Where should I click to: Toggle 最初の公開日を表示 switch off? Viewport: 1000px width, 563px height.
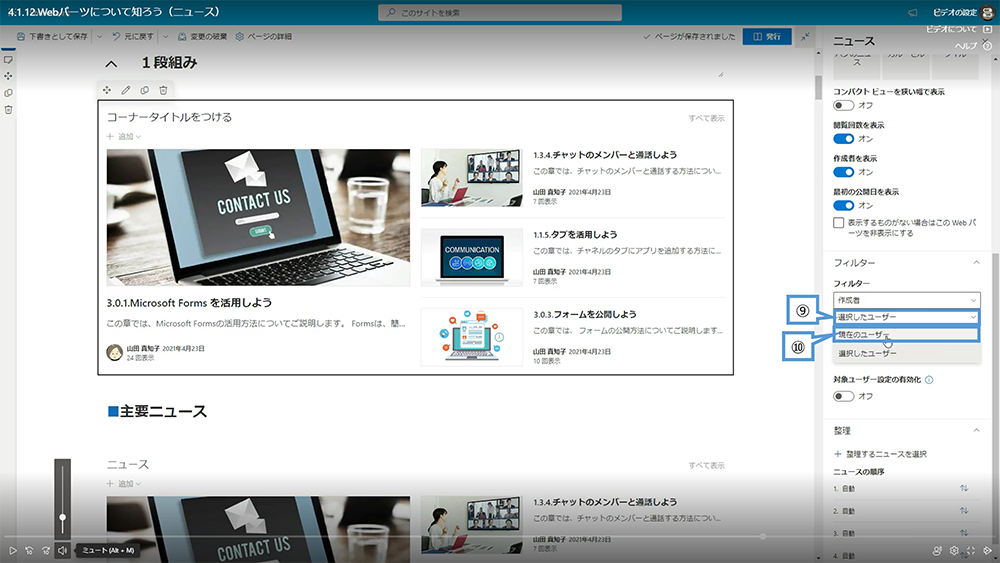point(843,205)
